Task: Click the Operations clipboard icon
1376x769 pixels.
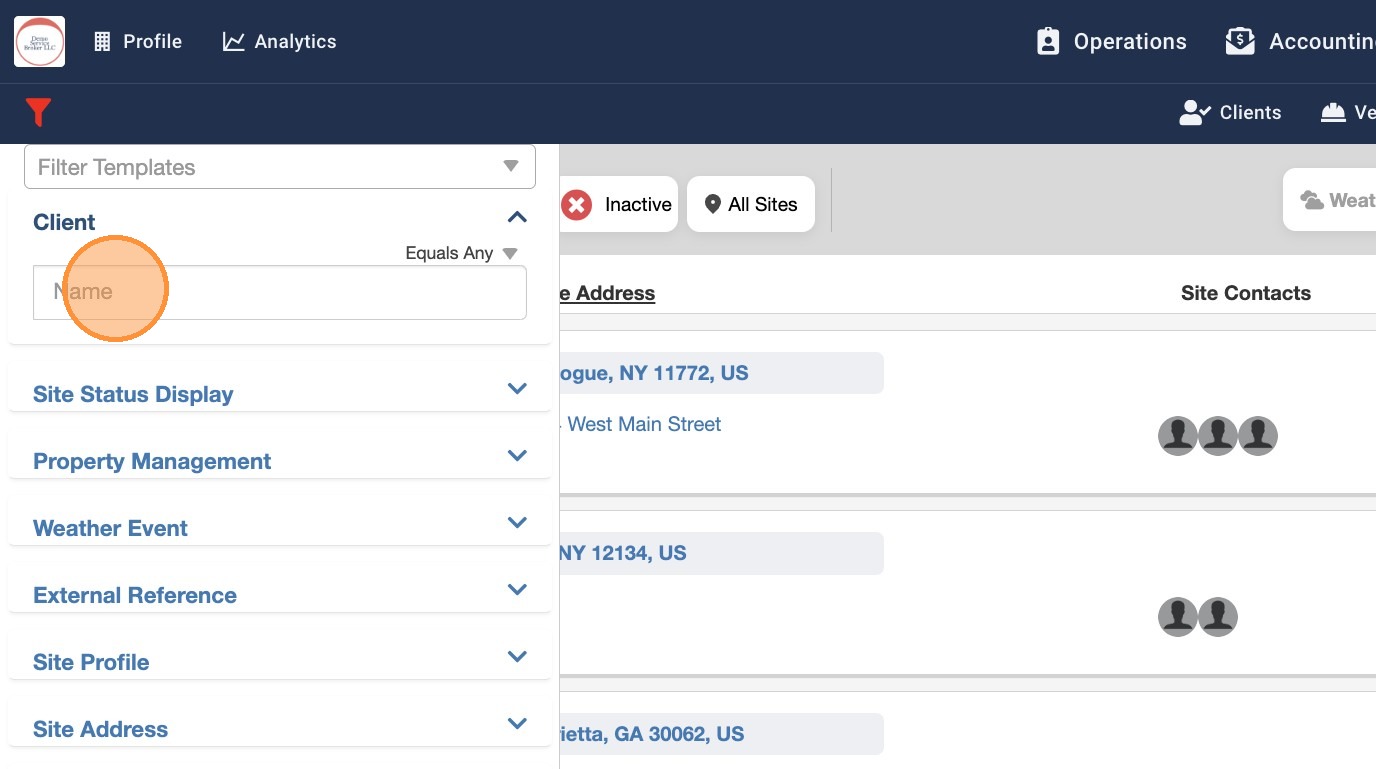Action: pos(1048,41)
